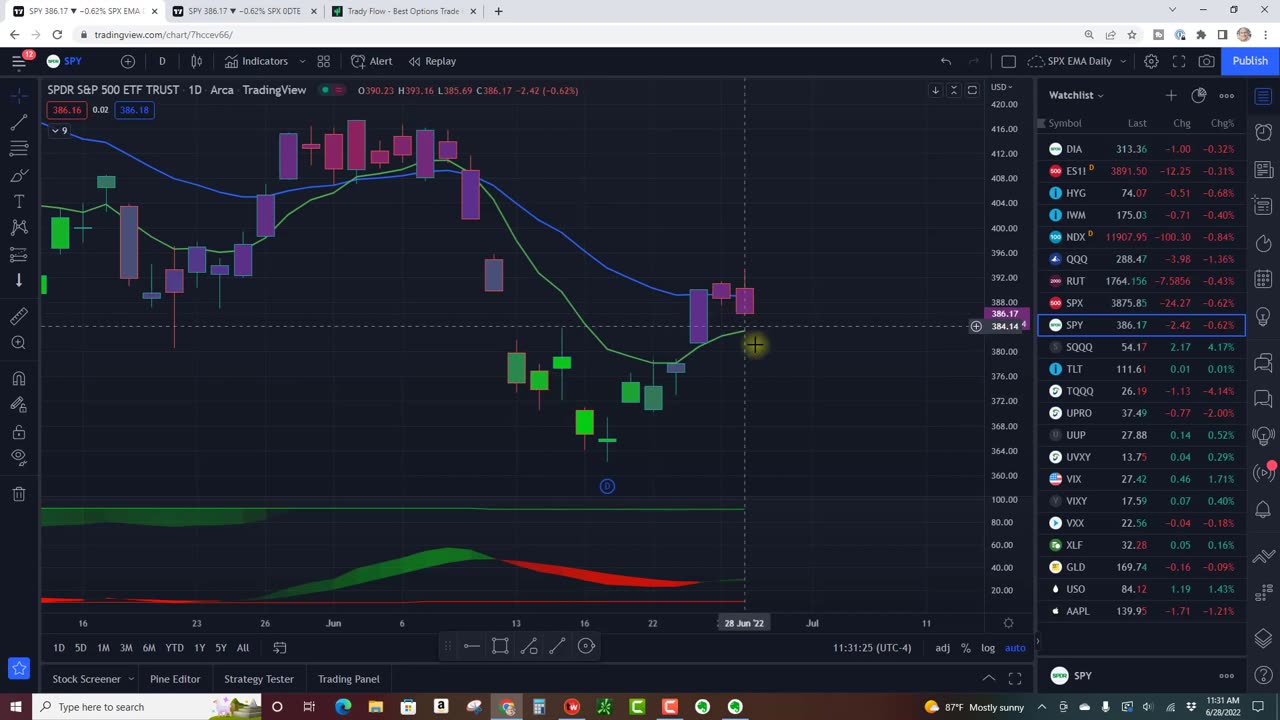Open the go to date calendar icon
Screen dimensions: 1280x720
click(x=280, y=648)
